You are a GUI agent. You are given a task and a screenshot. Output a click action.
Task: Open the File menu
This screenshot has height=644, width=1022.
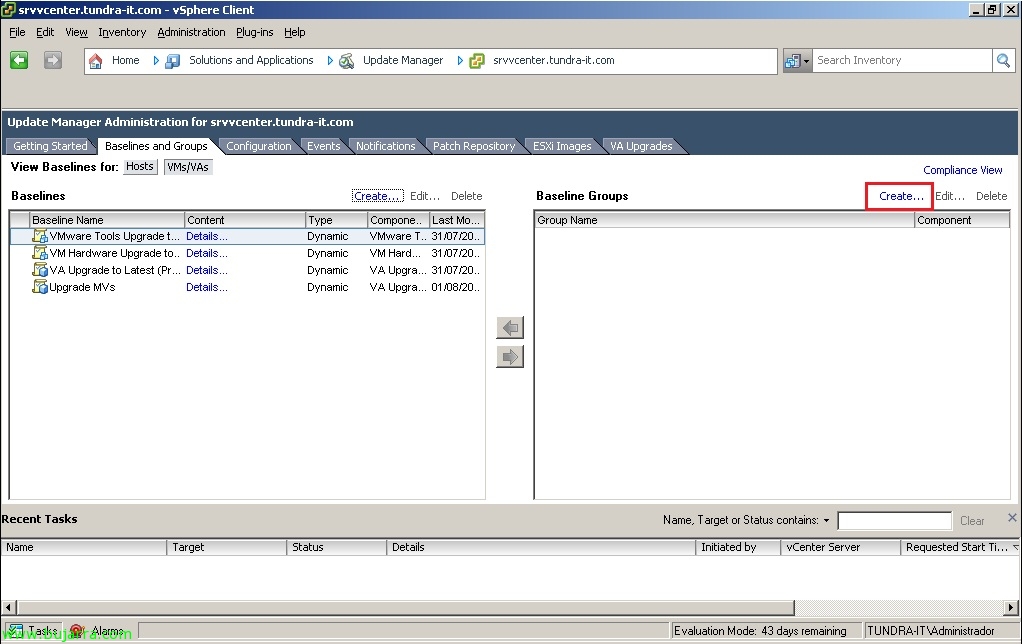[17, 32]
